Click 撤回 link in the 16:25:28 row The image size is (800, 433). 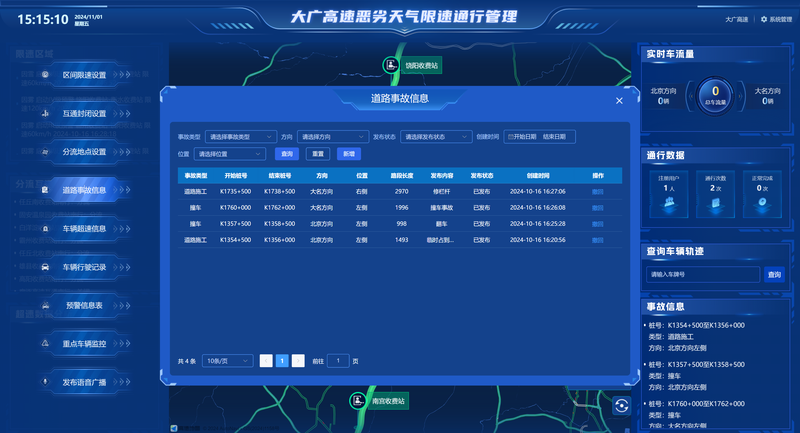point(597,224)
